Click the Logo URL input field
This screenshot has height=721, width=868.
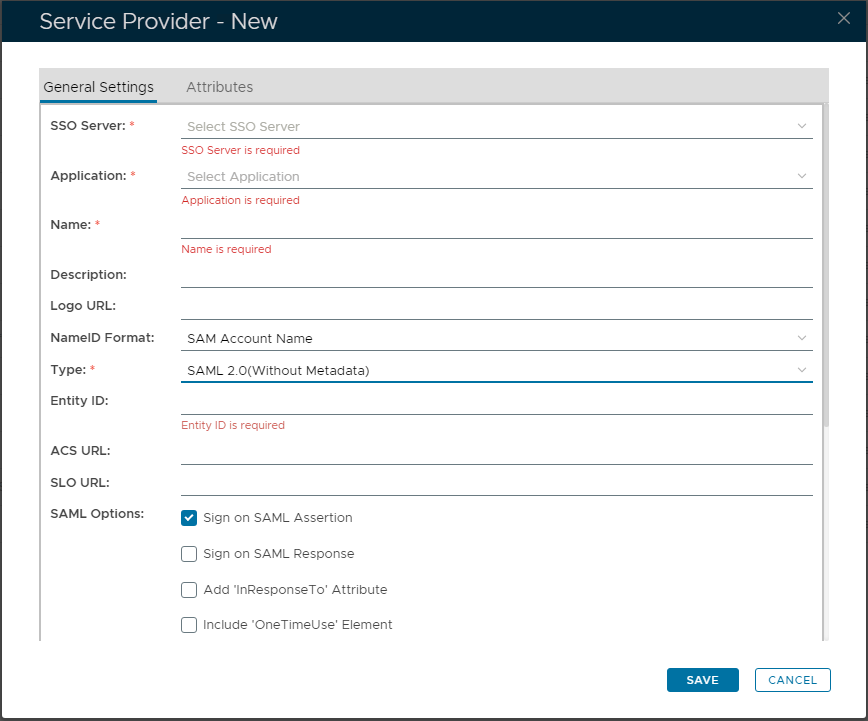[x=496, y=307]
